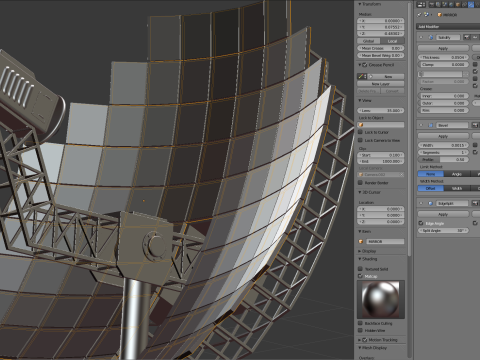Click New grease pencil button
The image size is (480, 360).
(x=388, y=77)
